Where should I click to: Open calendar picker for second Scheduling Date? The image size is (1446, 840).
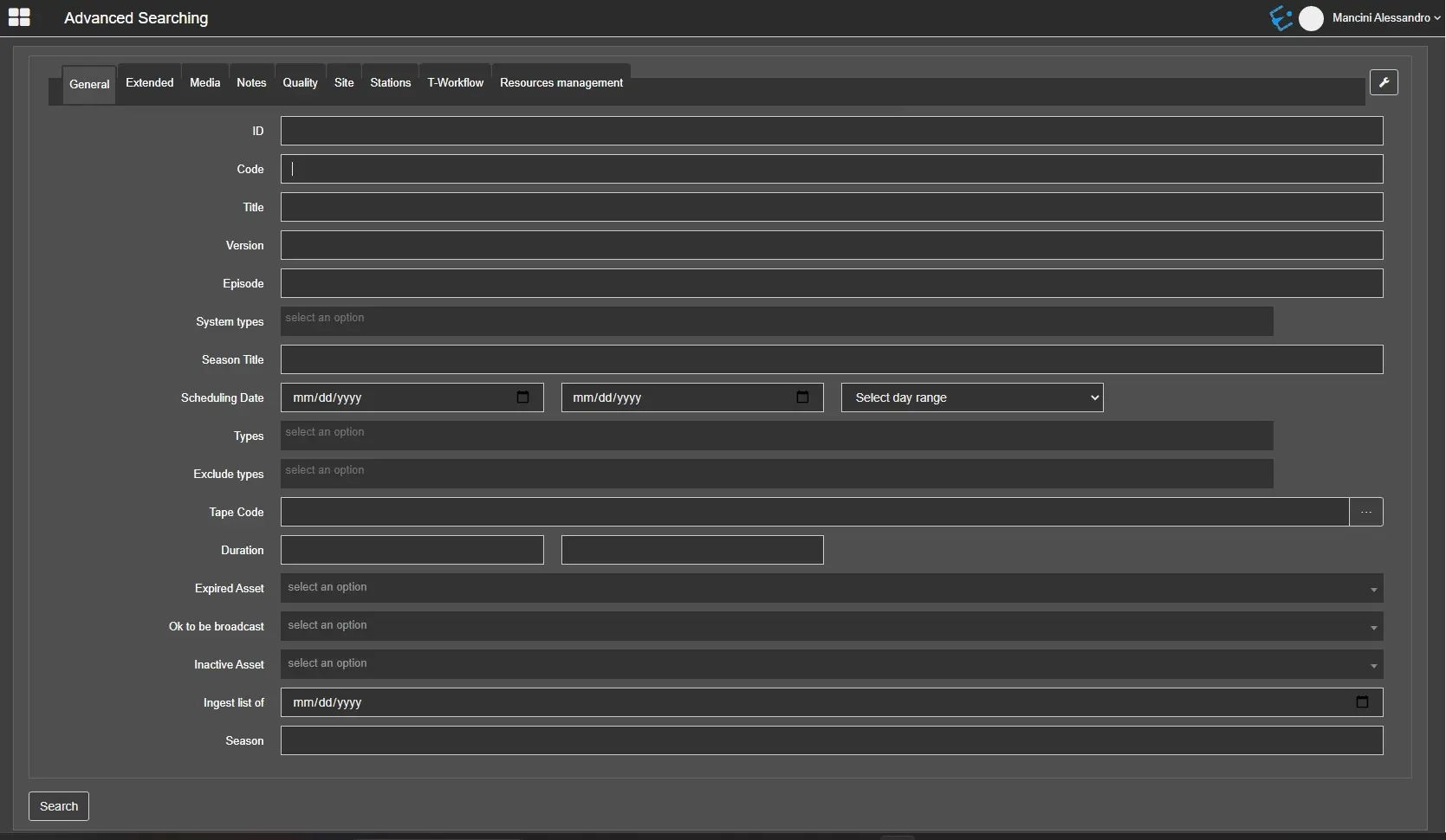[802, 397]
